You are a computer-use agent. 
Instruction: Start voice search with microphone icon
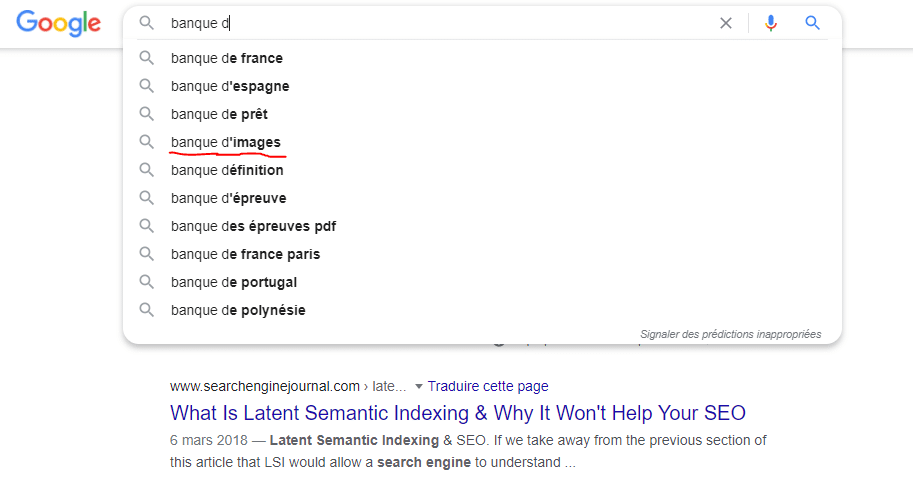click(771, 23)
